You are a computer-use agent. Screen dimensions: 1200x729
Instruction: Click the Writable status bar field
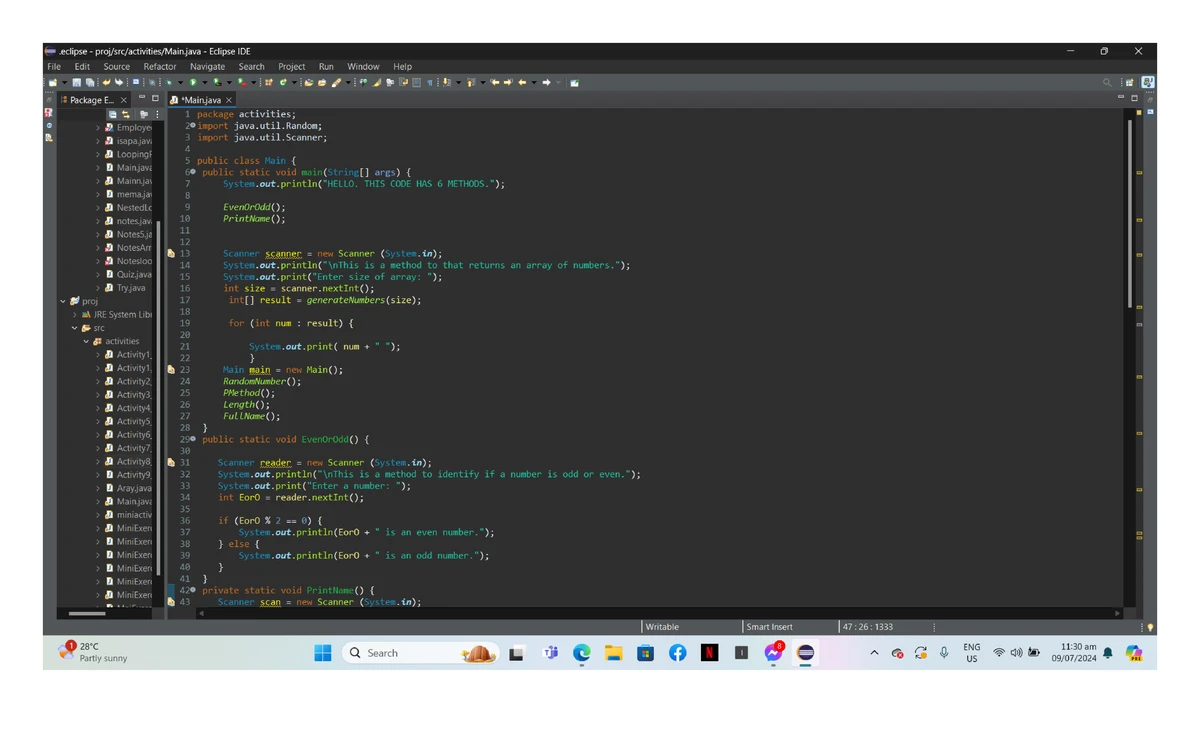(x=690, y=627)
